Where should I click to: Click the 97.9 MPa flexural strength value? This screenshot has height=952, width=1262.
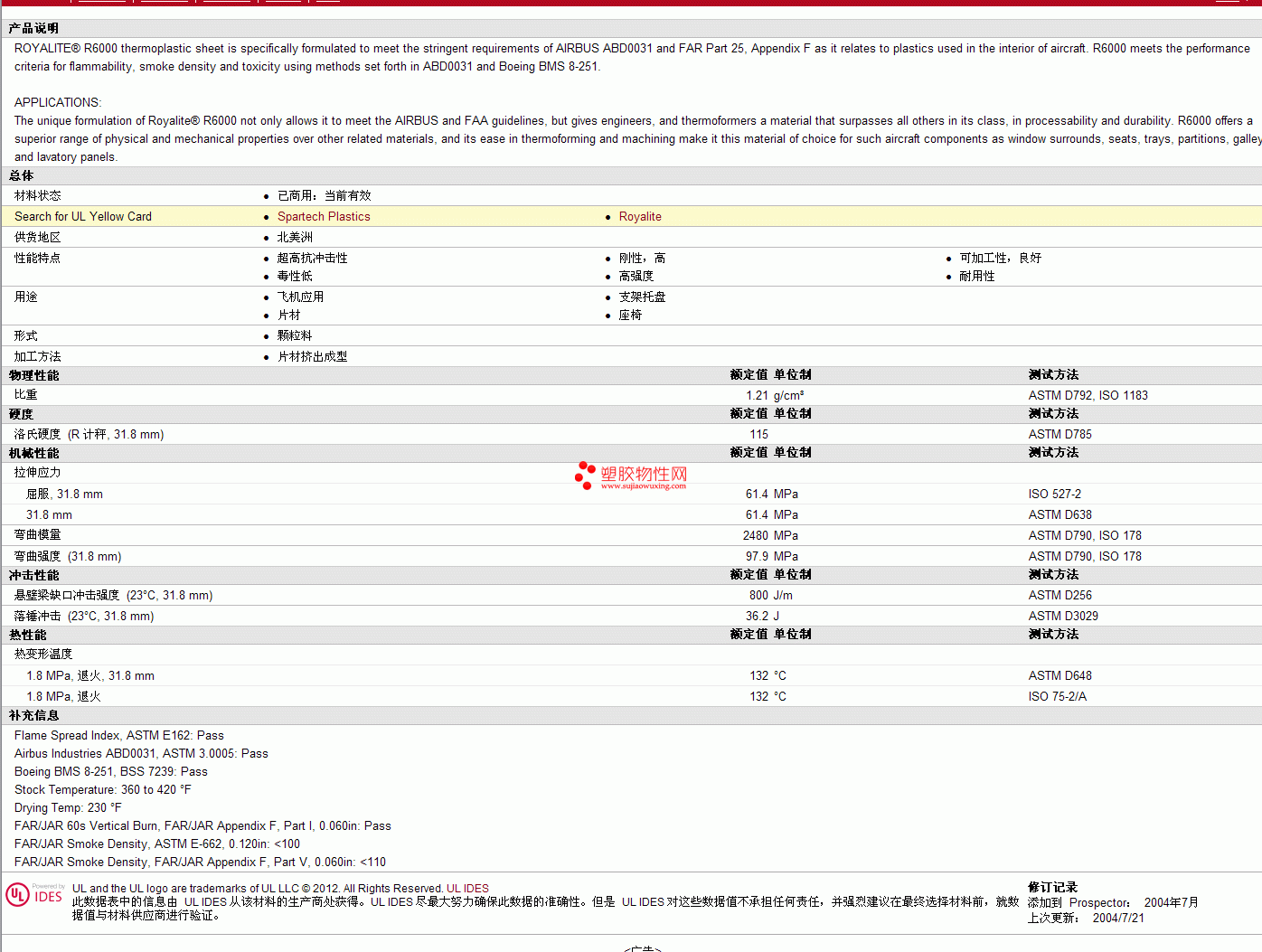(x=772, y=557)
